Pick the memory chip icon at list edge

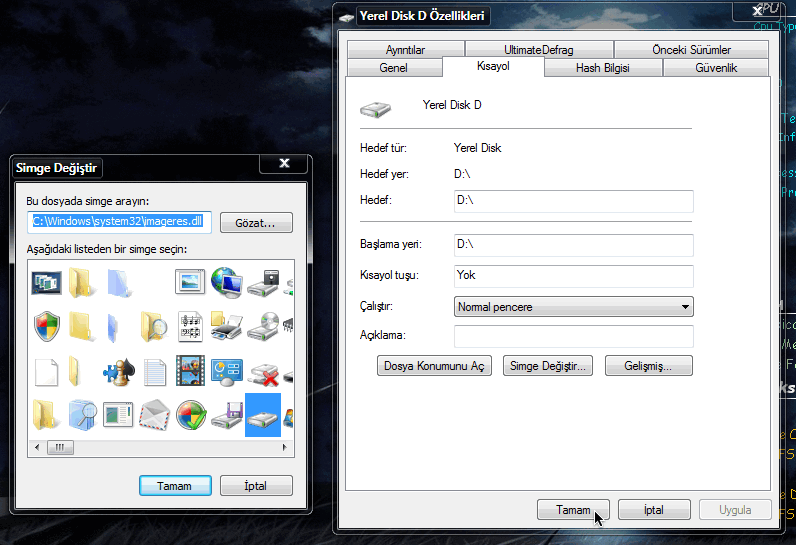pyautogui.click(x=288, y=325)
